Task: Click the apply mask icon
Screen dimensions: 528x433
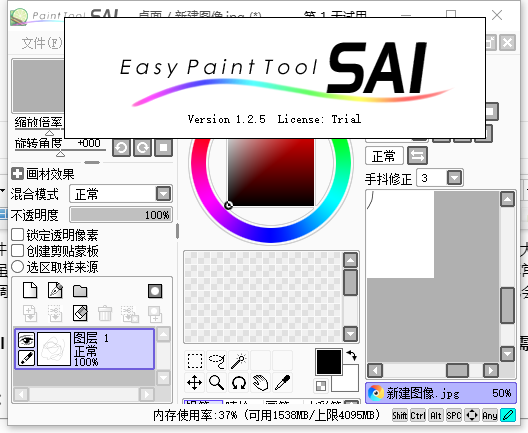Action: 155,314
